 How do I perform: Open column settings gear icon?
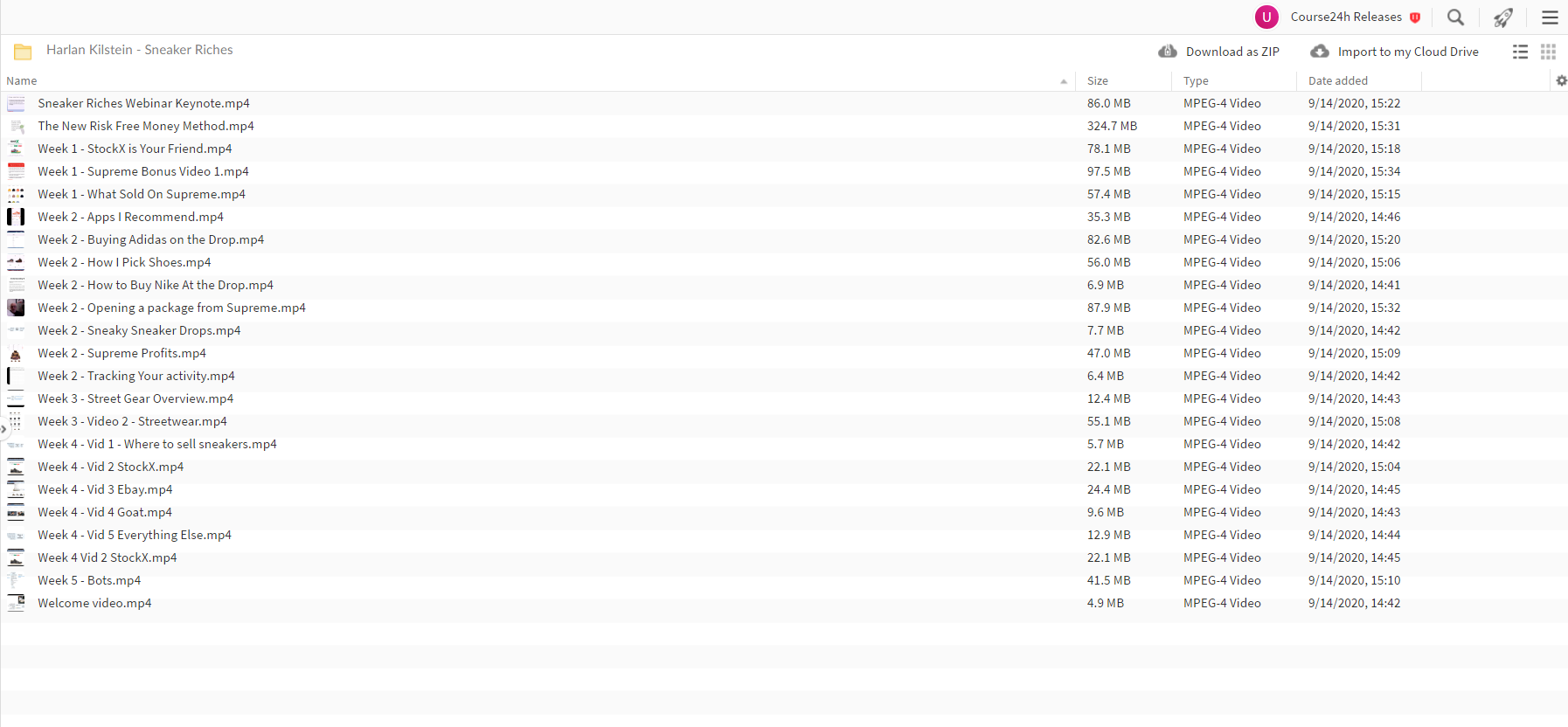click(1561, 80)
